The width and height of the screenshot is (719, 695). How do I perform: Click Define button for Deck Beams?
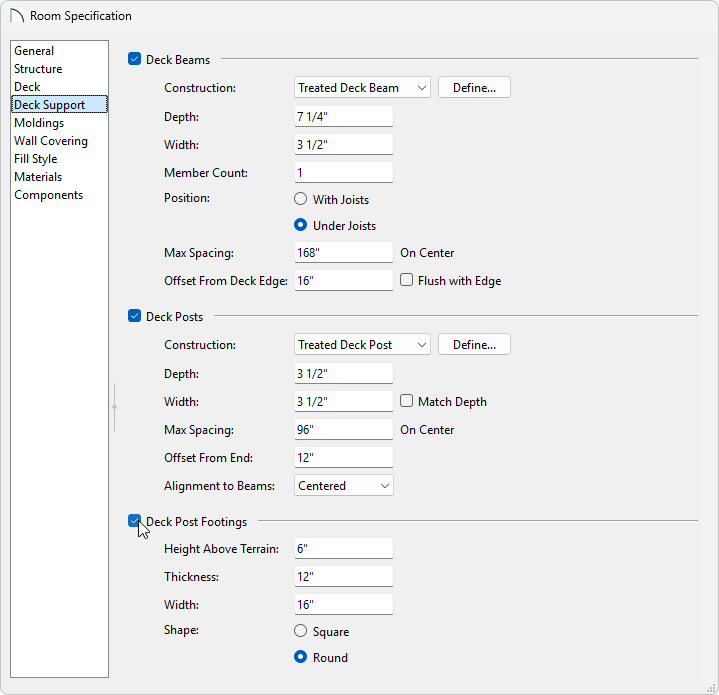(x=474, y=88)
